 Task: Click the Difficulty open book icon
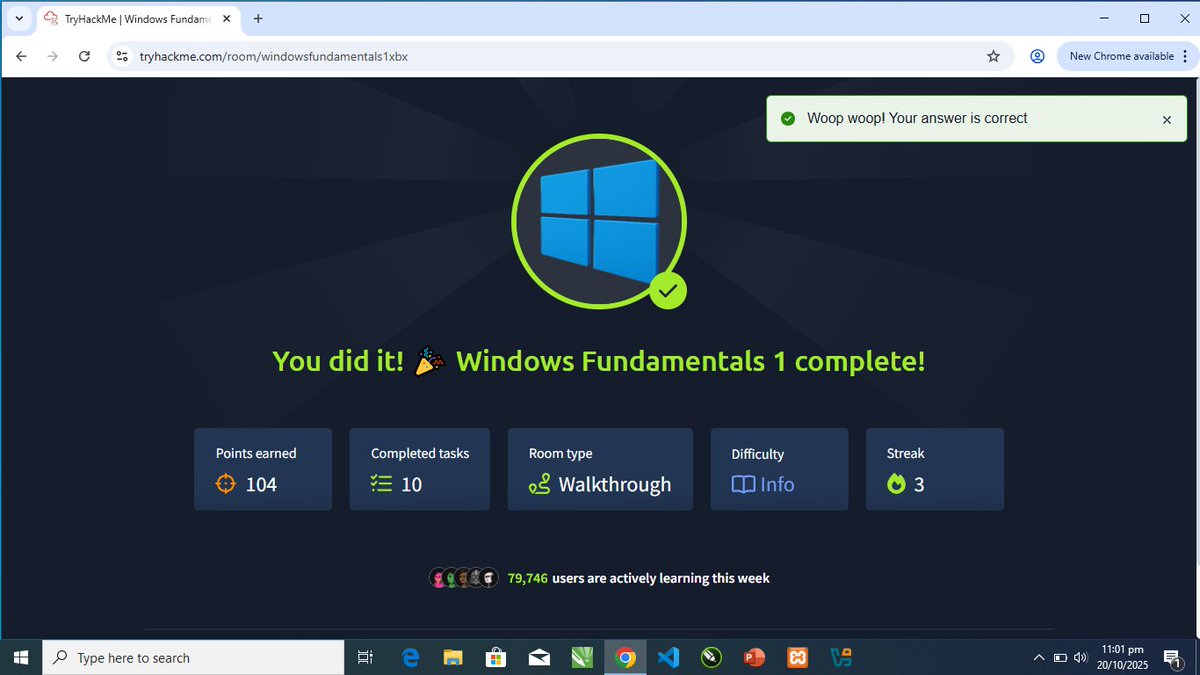click(743, 484)
